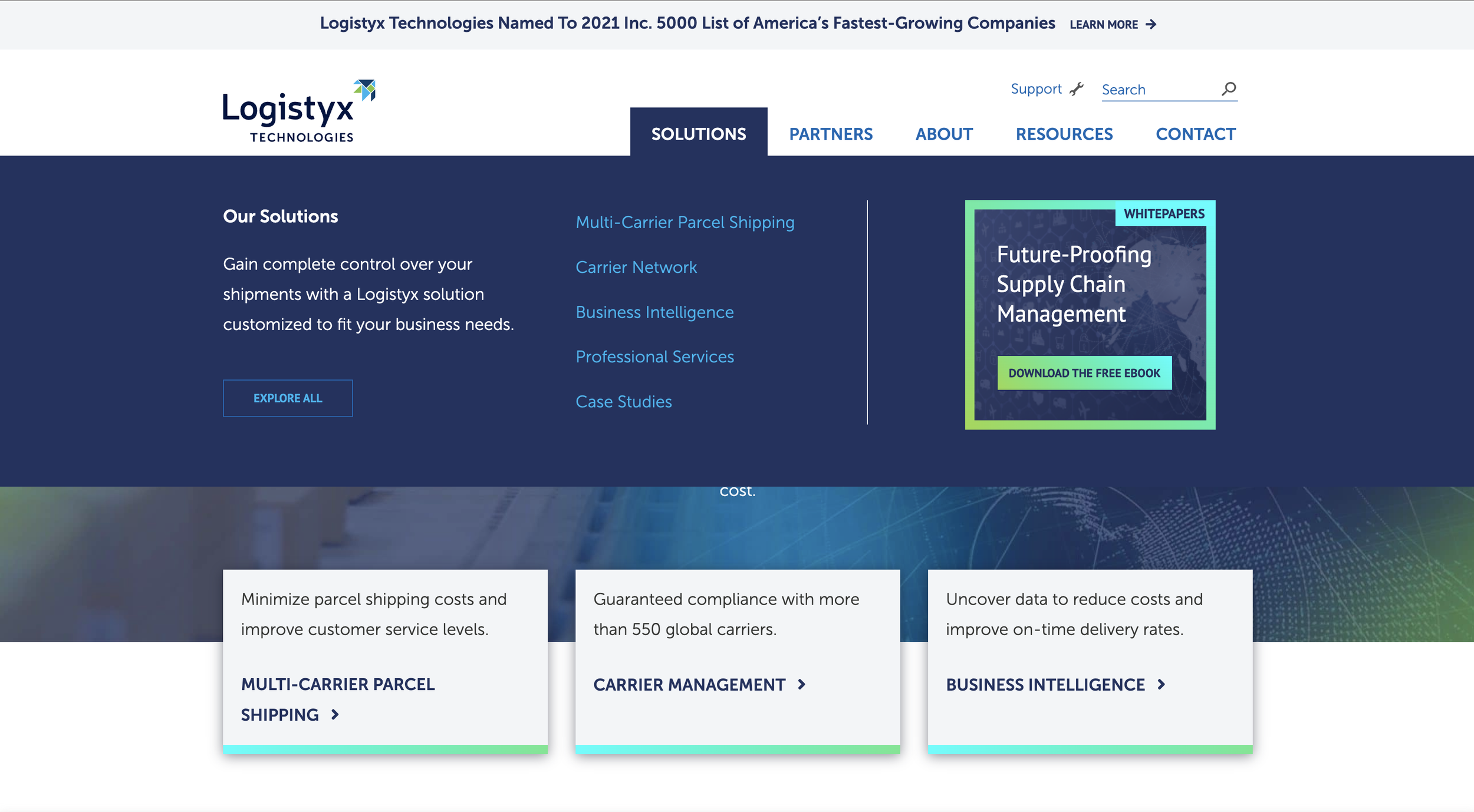Click the 'Gain complete control' paragraph
The width and height of the screenshot is (1474, 812).
pos(368,294)
